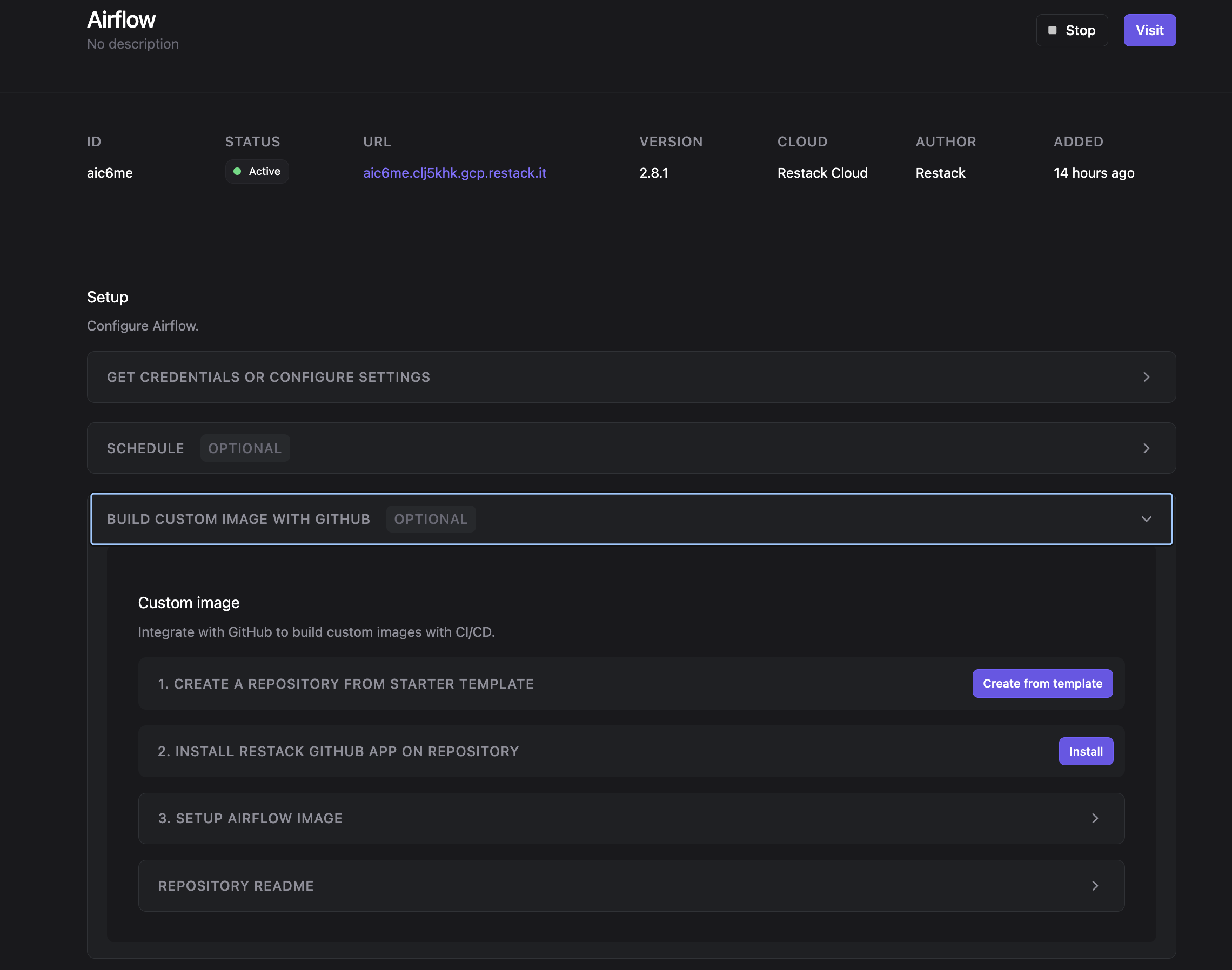Open Repository Readme chevron arrow
The width and height of the screenshot is (1232, 970).
coord(1094,886)
